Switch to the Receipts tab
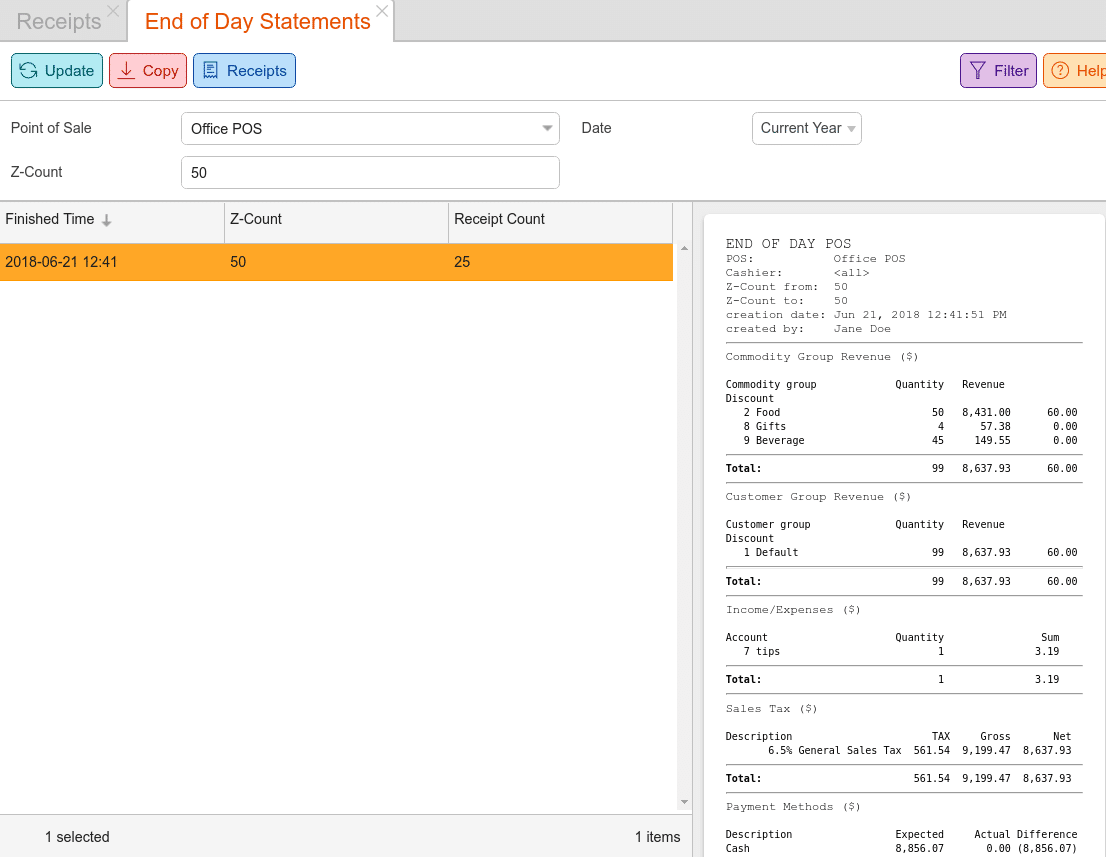The width and height of the screenshot is (1106, 857). [x=59, y=21]
